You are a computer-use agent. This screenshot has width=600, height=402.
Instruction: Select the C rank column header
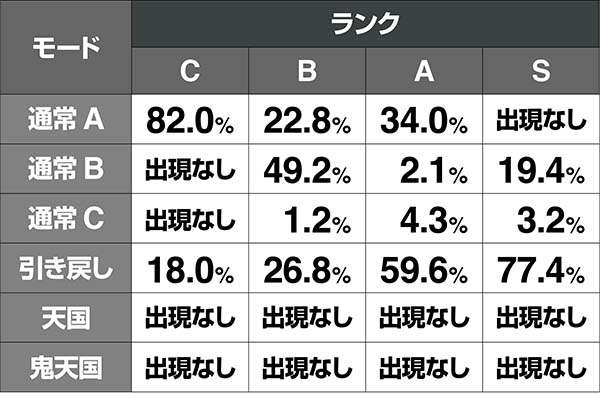pyautogui.click(x=190, y=71)
